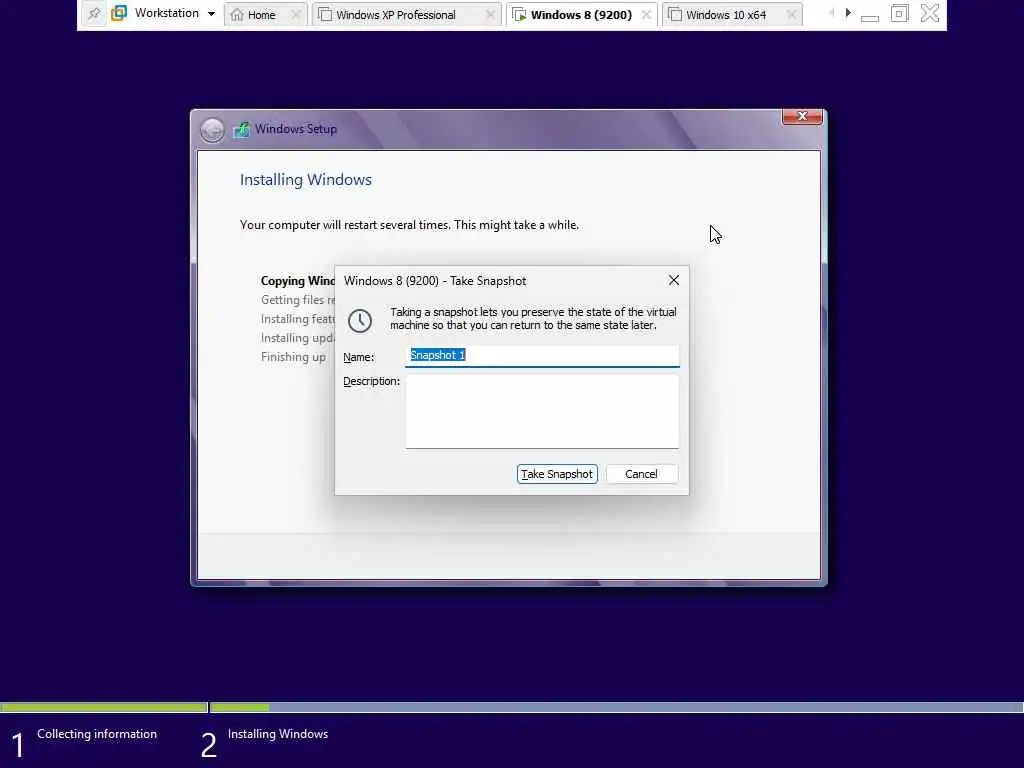
Task: Click the 'Collecting information' stage label
Action: pyautogui.click(x=97, y=734)
